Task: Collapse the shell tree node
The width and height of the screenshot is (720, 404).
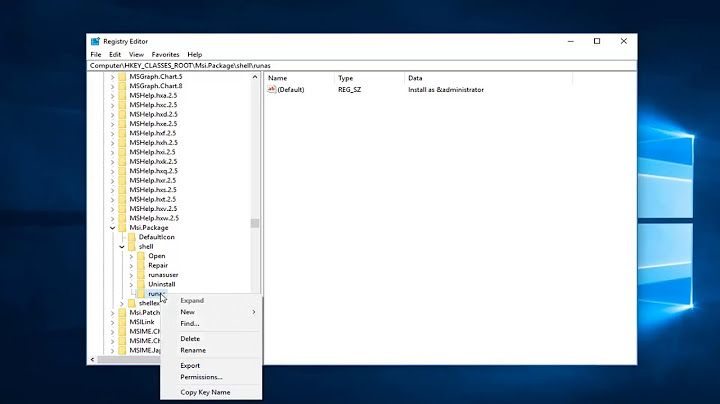Action: [x=122, y=247]
